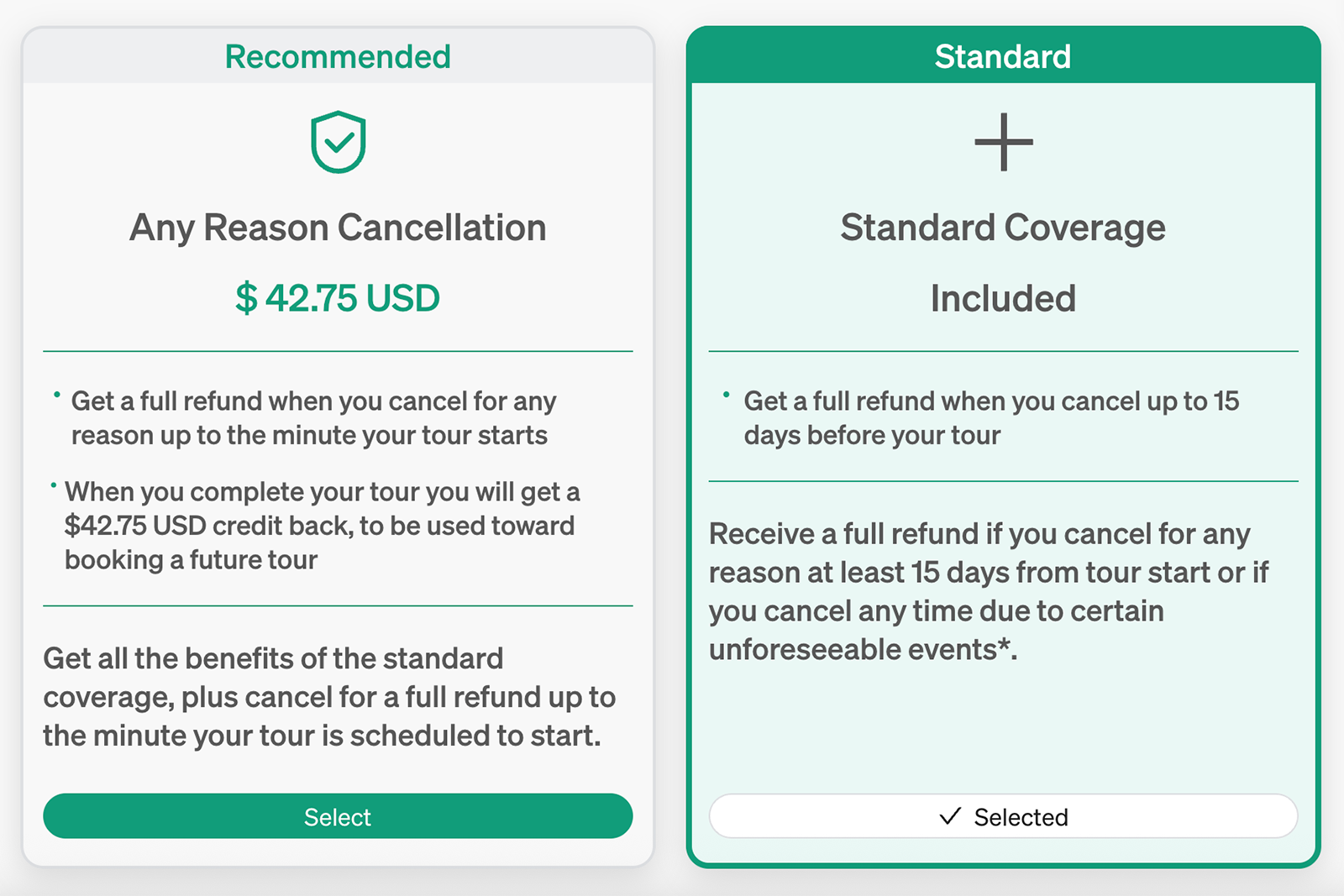Click the Selected button on Standard card
The width and height of the screenshot is (1344, 896).
pyautogui.click(x=1003, y=816)
